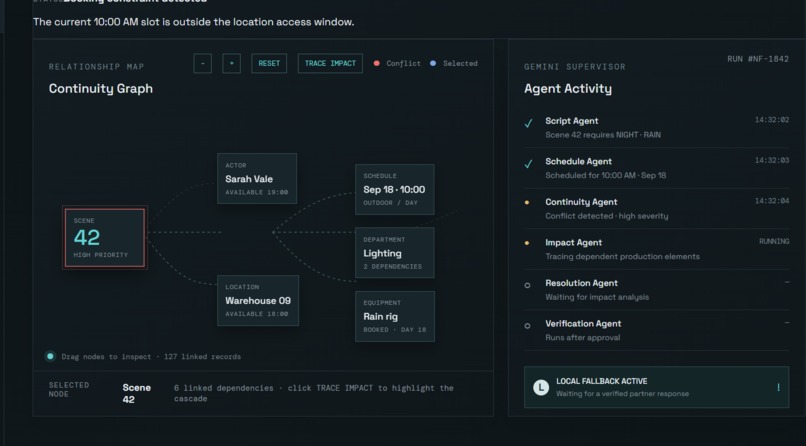Open the Impact Agent activity row
Screen dimensions: 806x446
(x=656, y=249)
